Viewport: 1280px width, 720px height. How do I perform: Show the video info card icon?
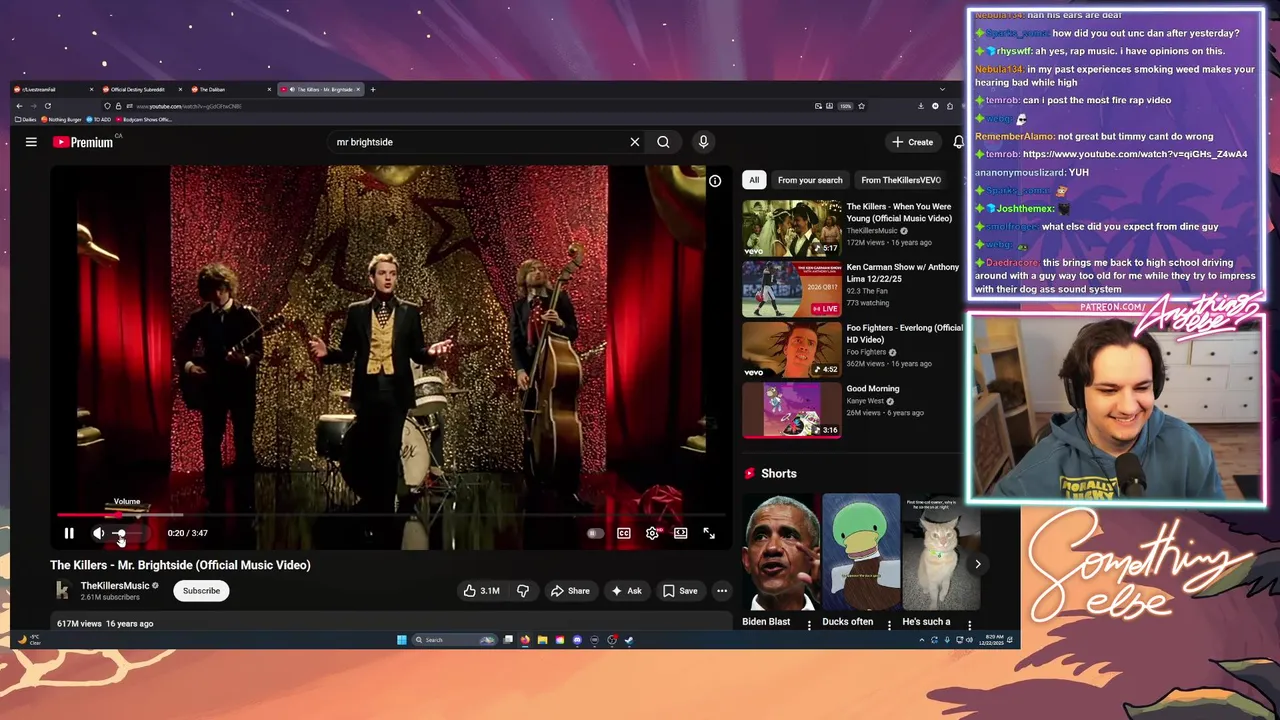pyautogui.click(x=715, y=181)
